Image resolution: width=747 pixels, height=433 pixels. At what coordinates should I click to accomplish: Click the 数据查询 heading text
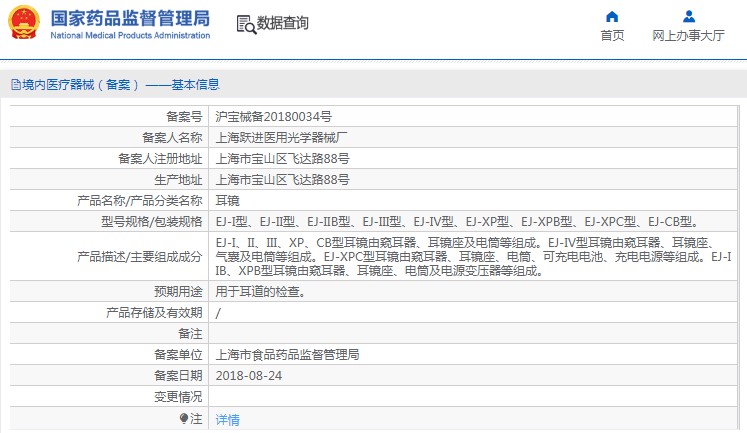(283, 23)
